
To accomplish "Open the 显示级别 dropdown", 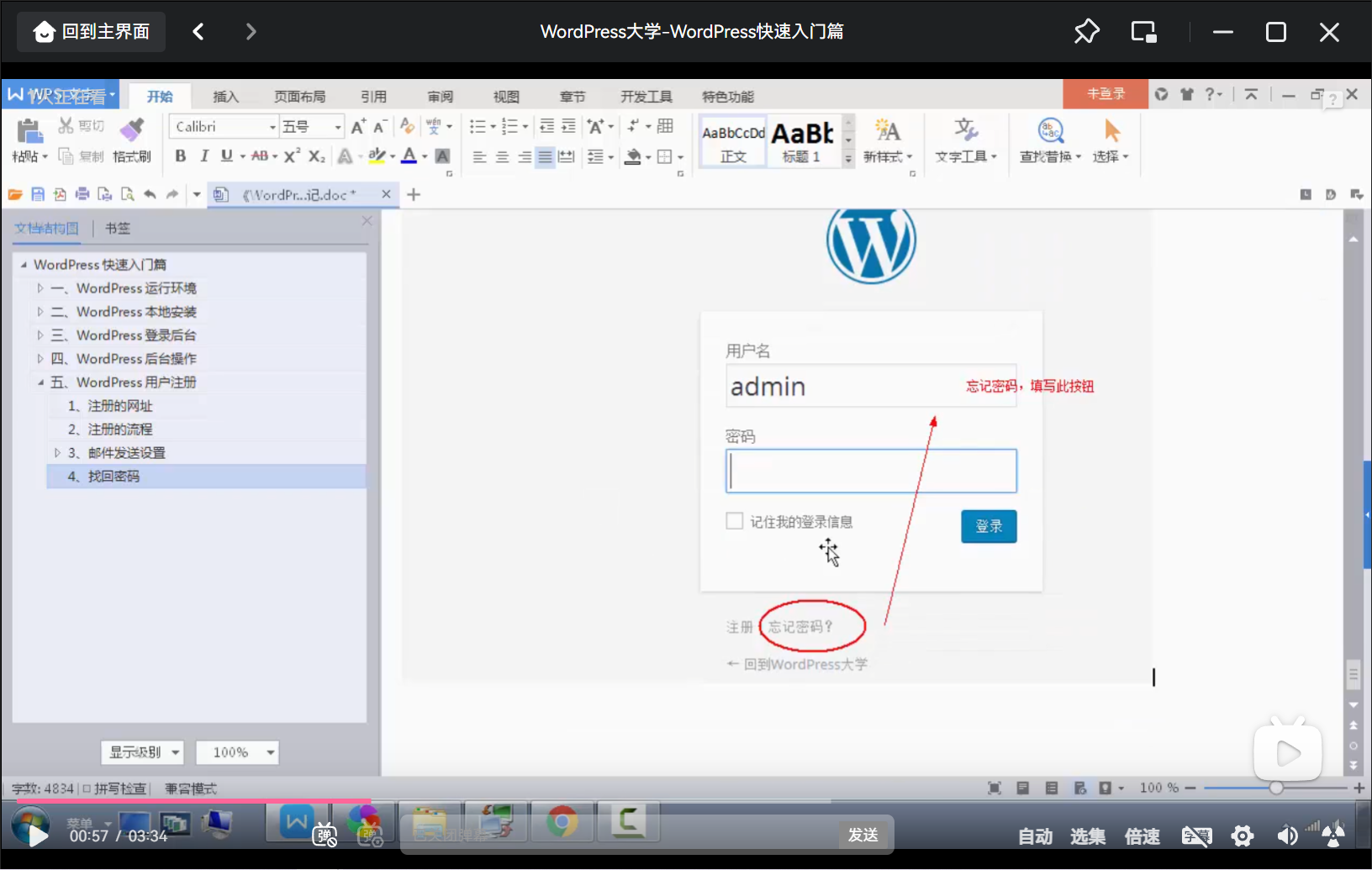I will click(142, 752).
